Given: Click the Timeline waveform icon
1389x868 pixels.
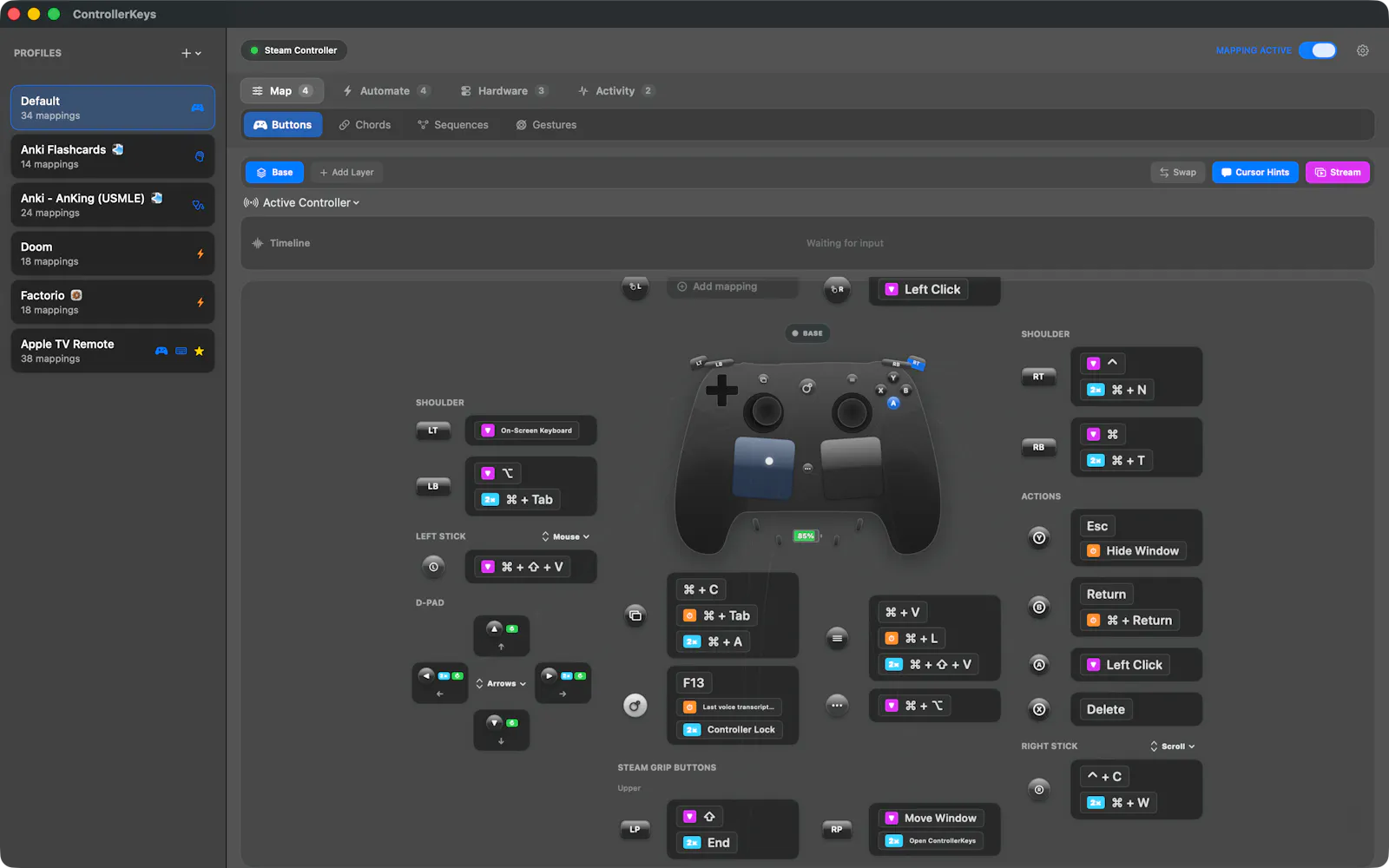Looking at the screenshot, I should coord(258,243).
